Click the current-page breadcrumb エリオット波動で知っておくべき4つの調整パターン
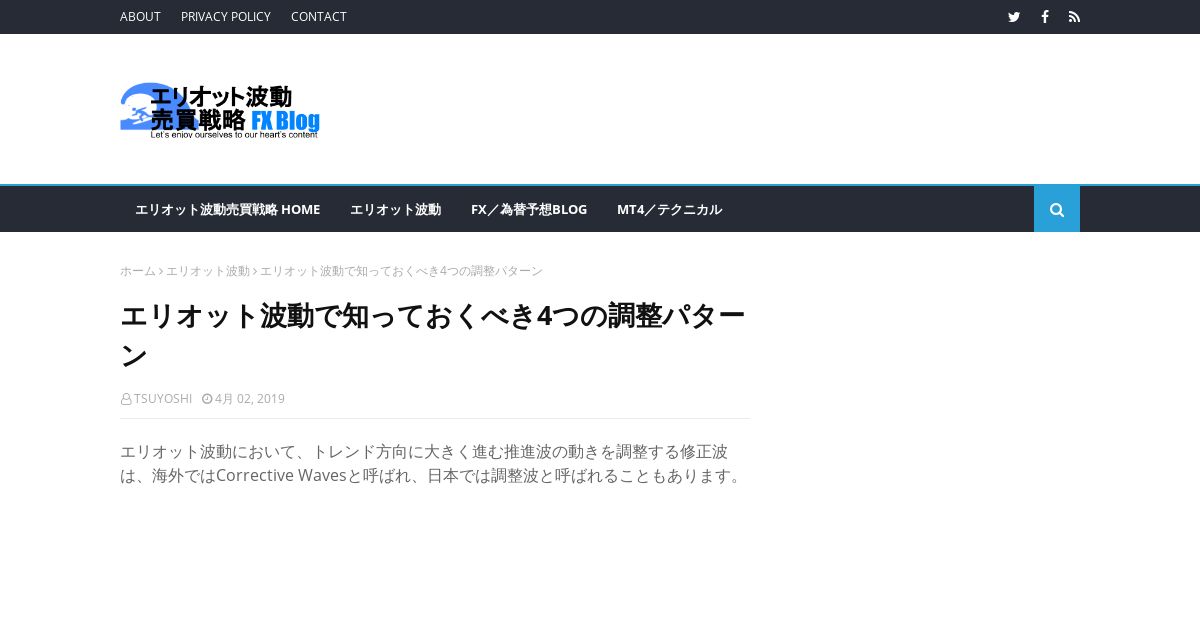The height and width of the screenshot is (630, 1200). pos(401,271)
